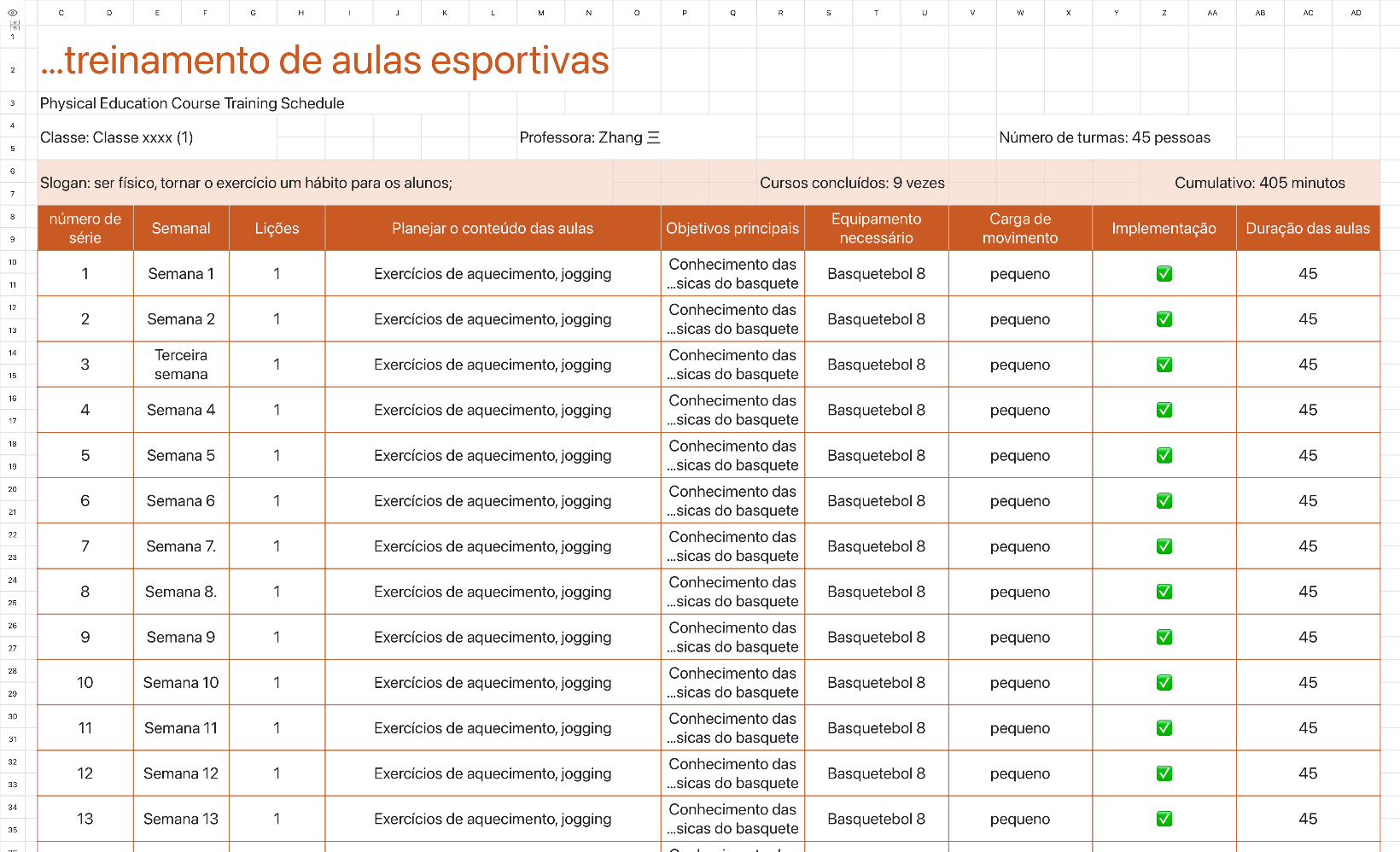The width and height of the screenshot is (1400, 852).
Task: Click the eye visibility icon in the corner
Action: pos(13,13)
